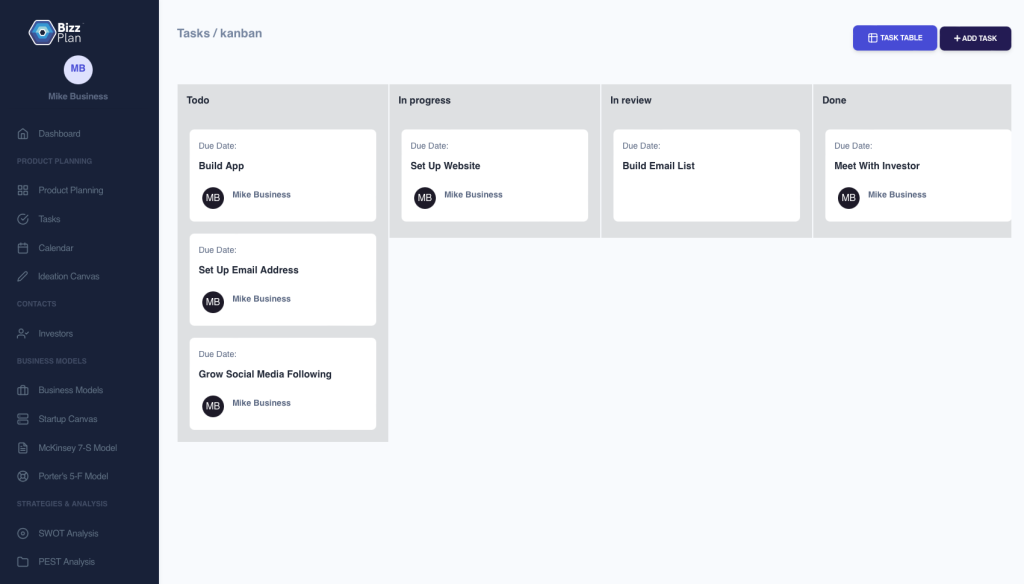Open the Build App task card
The height and width of the screenshot is (584, 1024).
tap(282, 166)
